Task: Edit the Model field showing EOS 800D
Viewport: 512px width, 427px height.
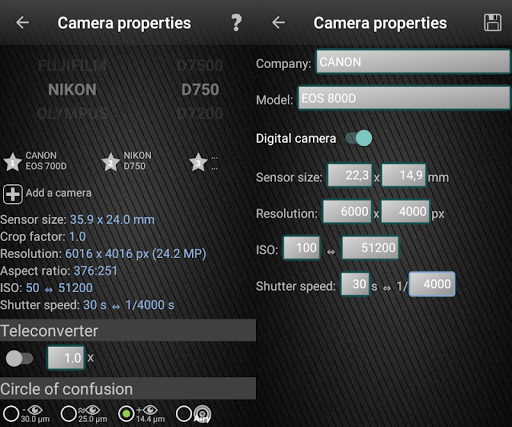Action: pyautogui.click(x=404, y=98)
